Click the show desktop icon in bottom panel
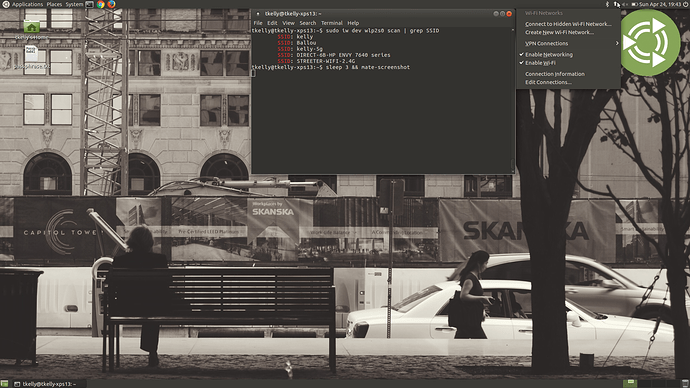Viewport: 690px width, 388px height. (x=4, y=384)
